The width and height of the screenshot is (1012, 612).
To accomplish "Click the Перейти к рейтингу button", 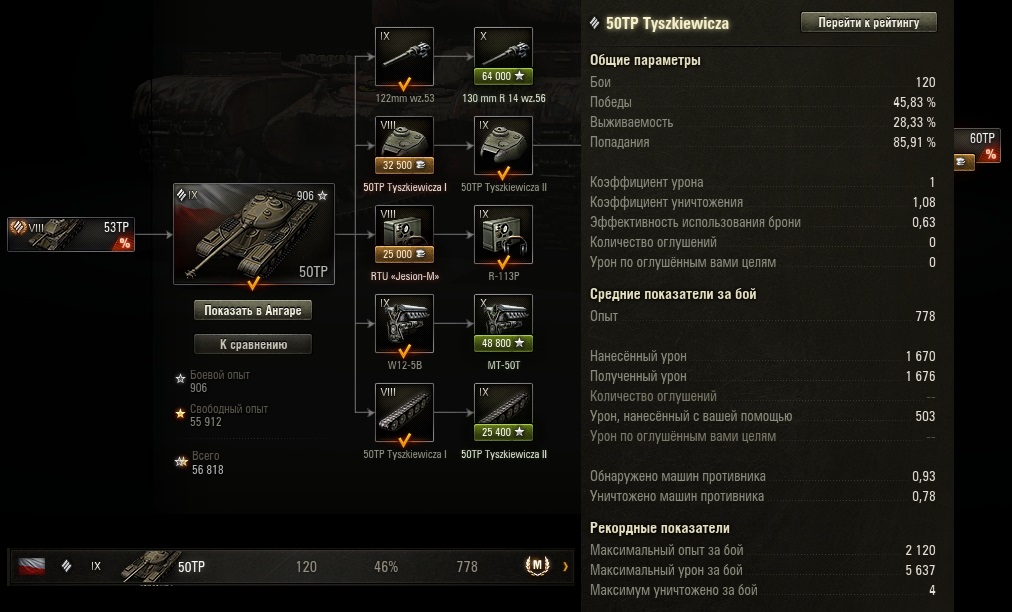I will pyautogui.click(x=869, y=23).
